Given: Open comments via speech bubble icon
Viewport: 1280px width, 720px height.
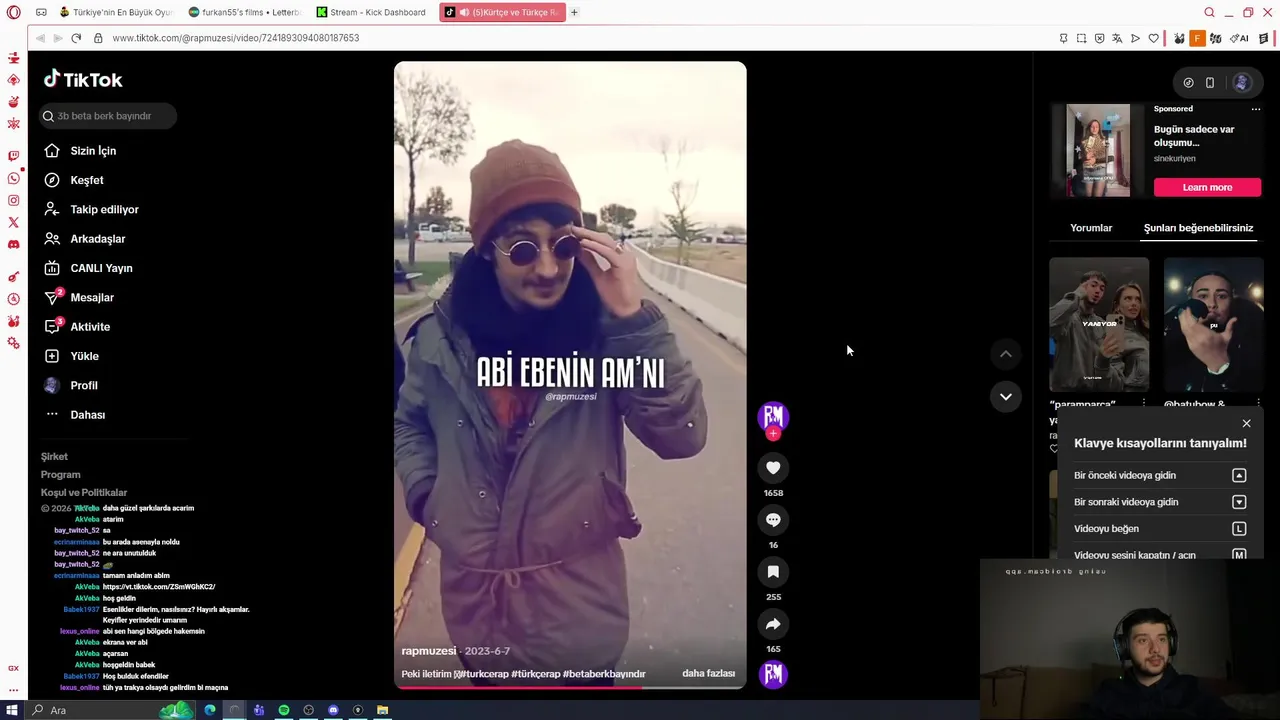Looking at the screenshot, I should pos(773,520).
